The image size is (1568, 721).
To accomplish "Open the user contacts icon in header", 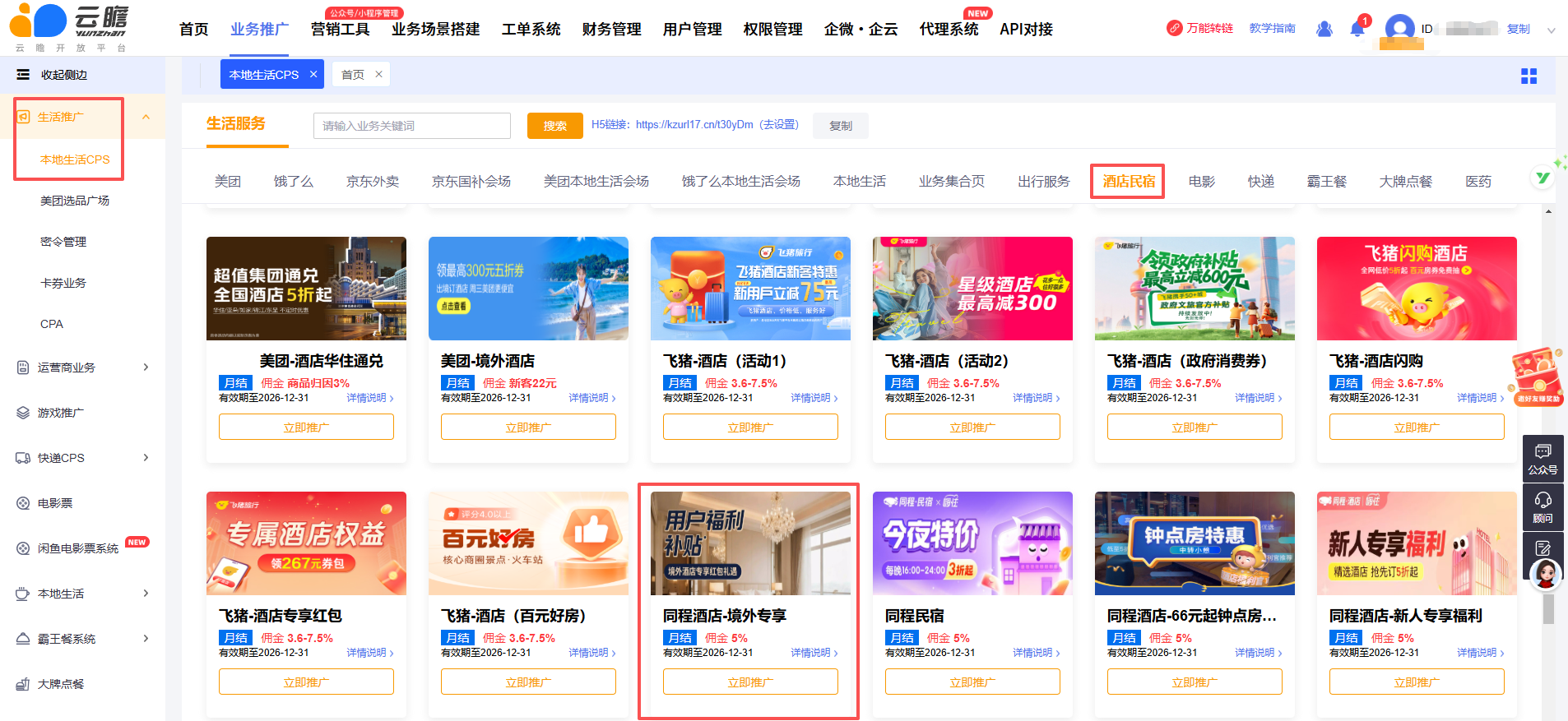I will (1324, 29).
